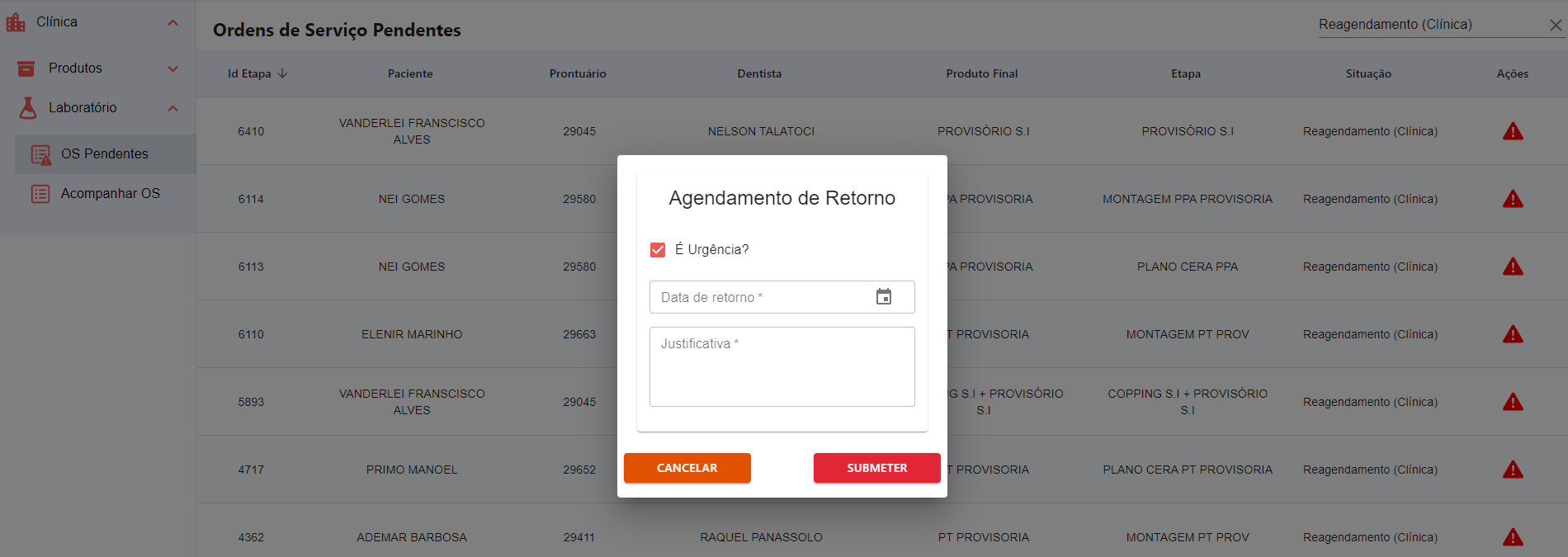The image size is (1568, 557).
Task: Click the Laboratório flask icon
Action: [x=28, y=108]
